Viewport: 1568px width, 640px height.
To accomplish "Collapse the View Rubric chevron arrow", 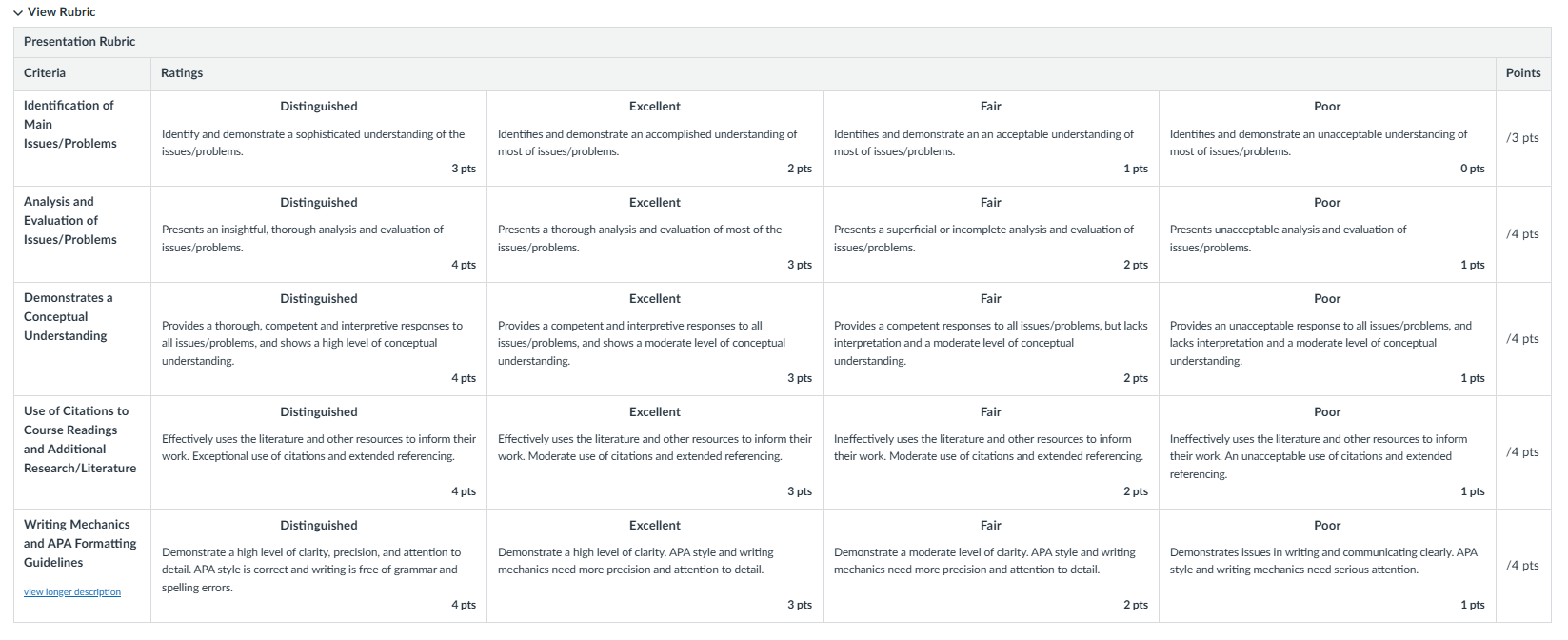I will [x=18, y=12].
